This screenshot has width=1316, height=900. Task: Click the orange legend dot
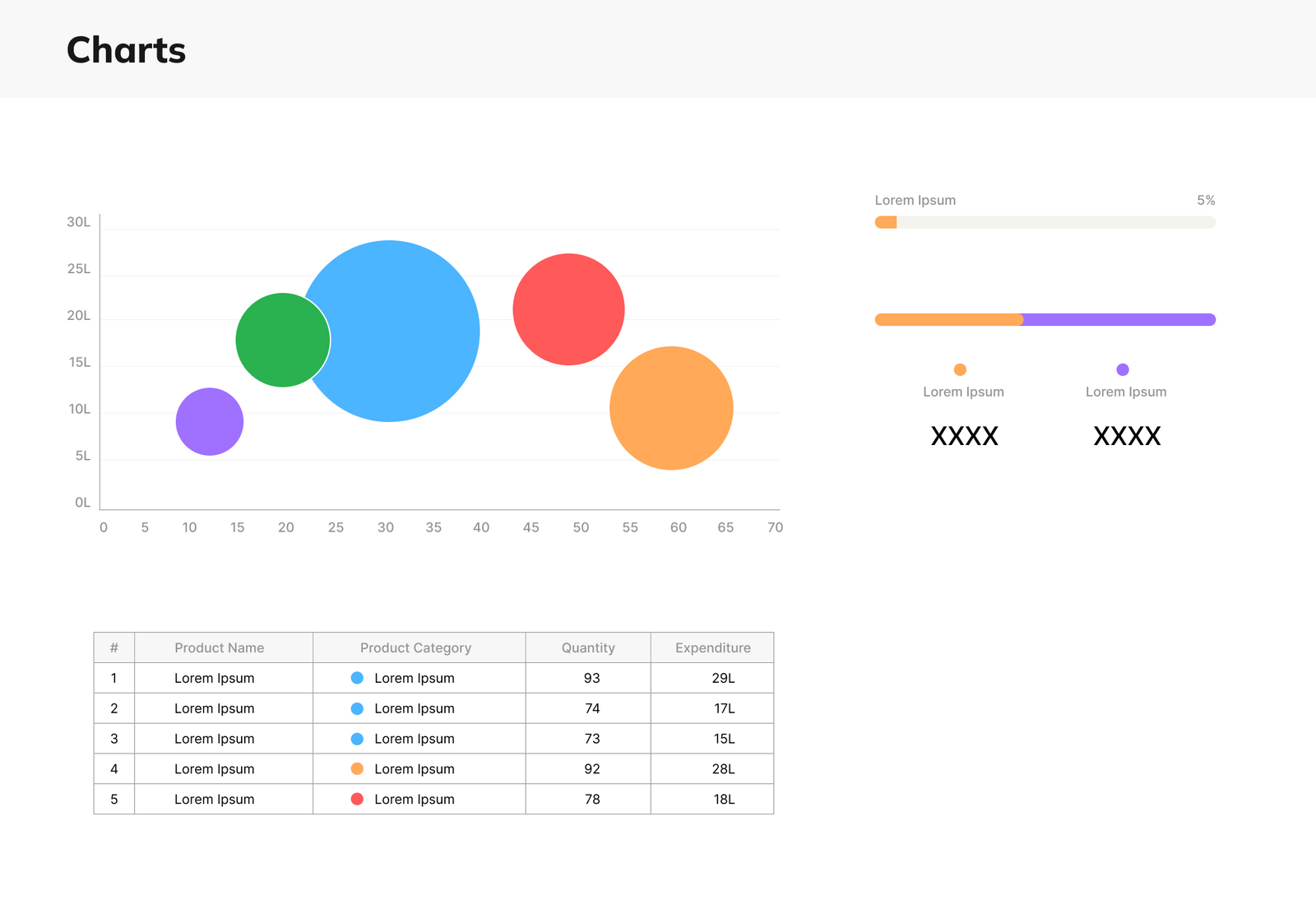960,369
